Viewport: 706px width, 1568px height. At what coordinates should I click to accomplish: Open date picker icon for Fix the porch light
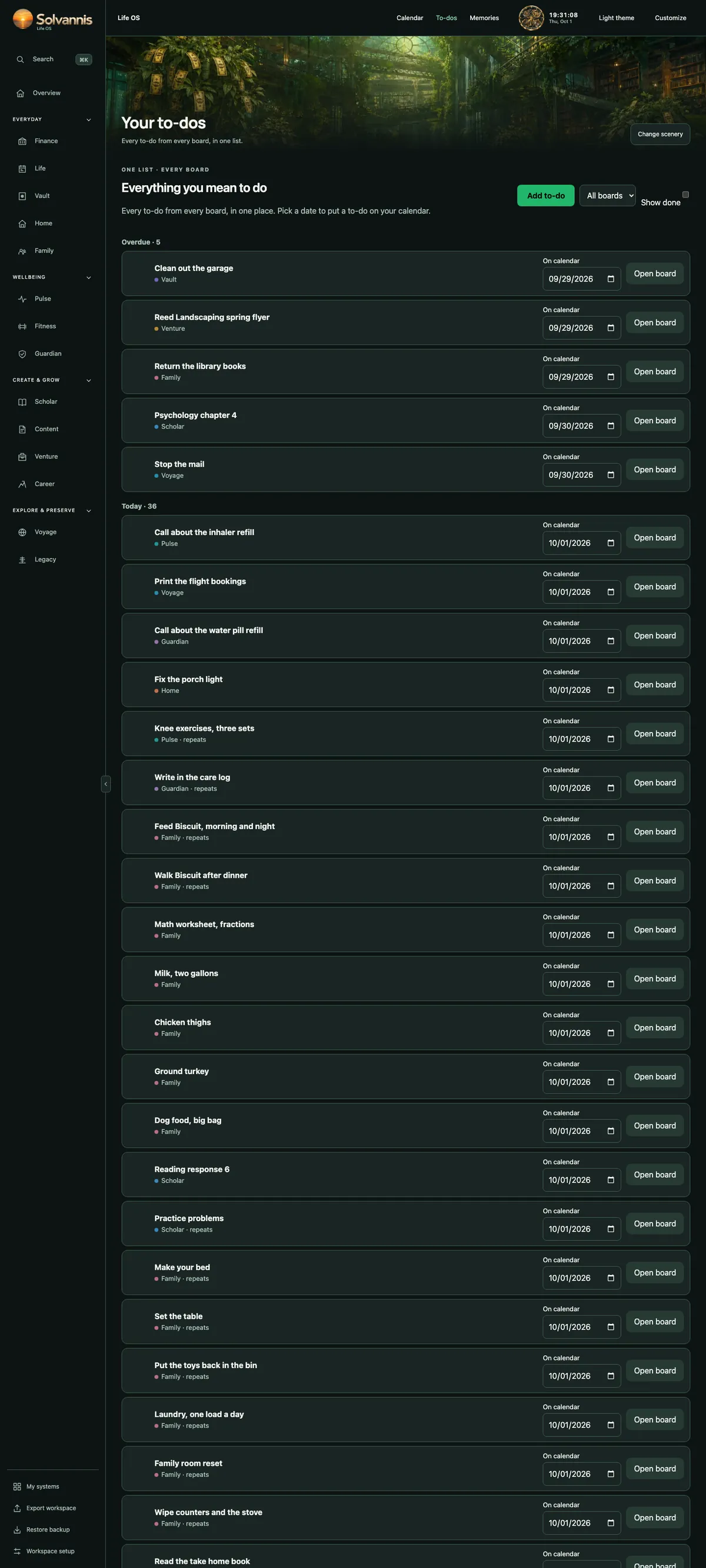(610, 690)
